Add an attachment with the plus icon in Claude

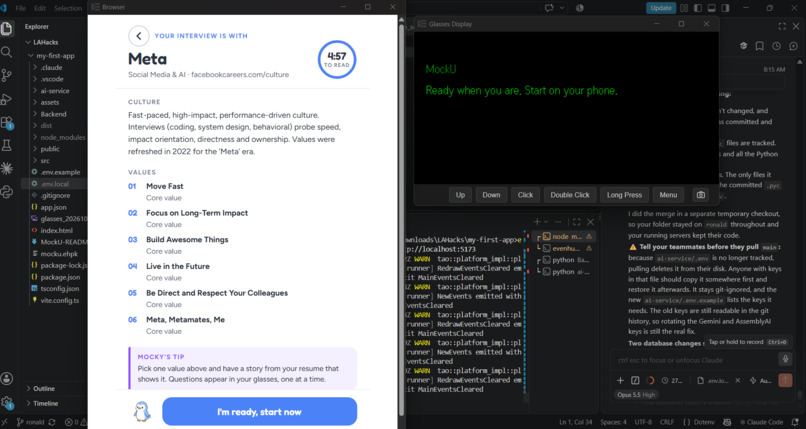pos(620,380)
